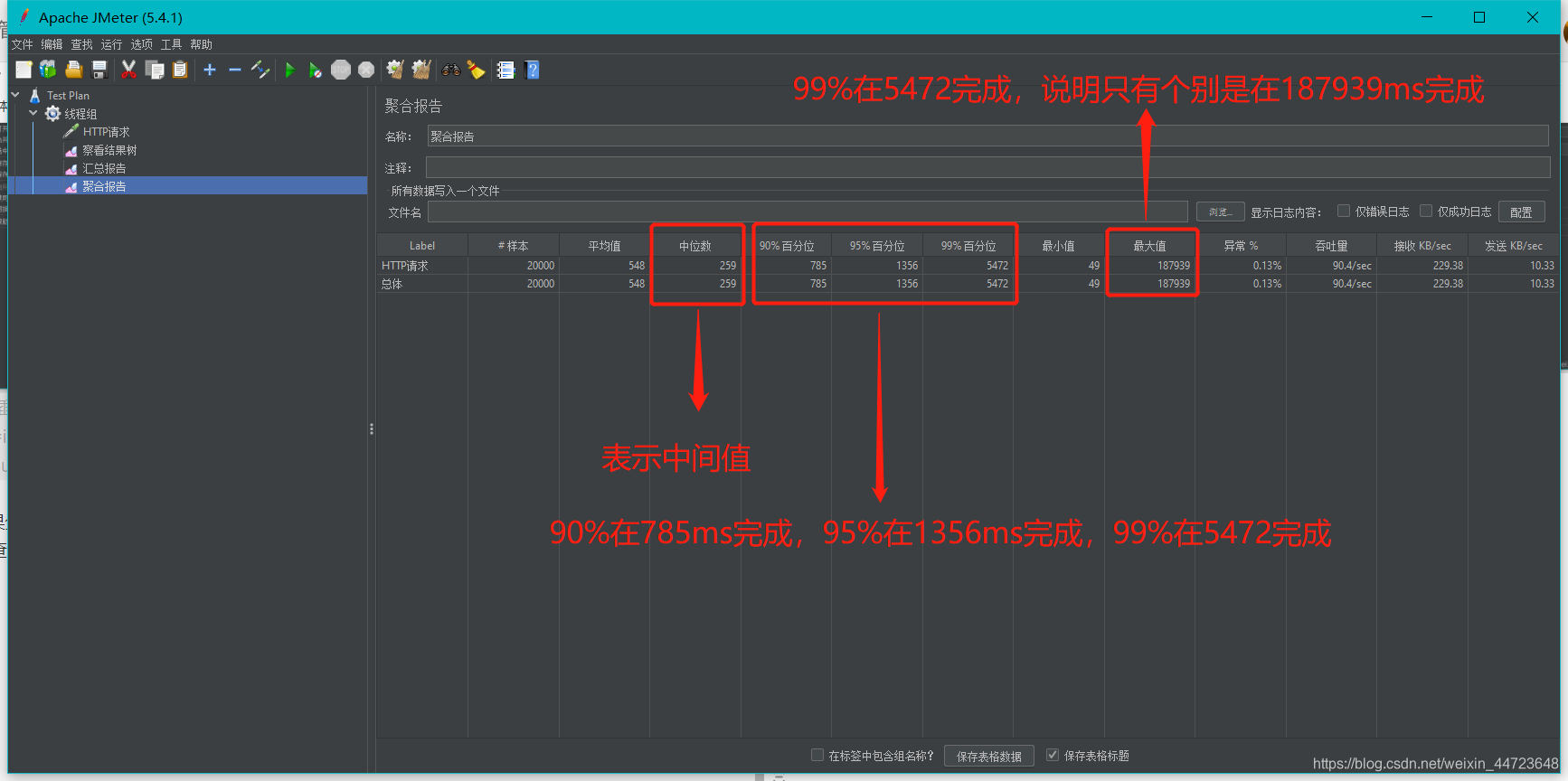Screen dimensions: 1568x781
Task: Sort by the 发送 KB/sec column header
Action: point(1514,246)
